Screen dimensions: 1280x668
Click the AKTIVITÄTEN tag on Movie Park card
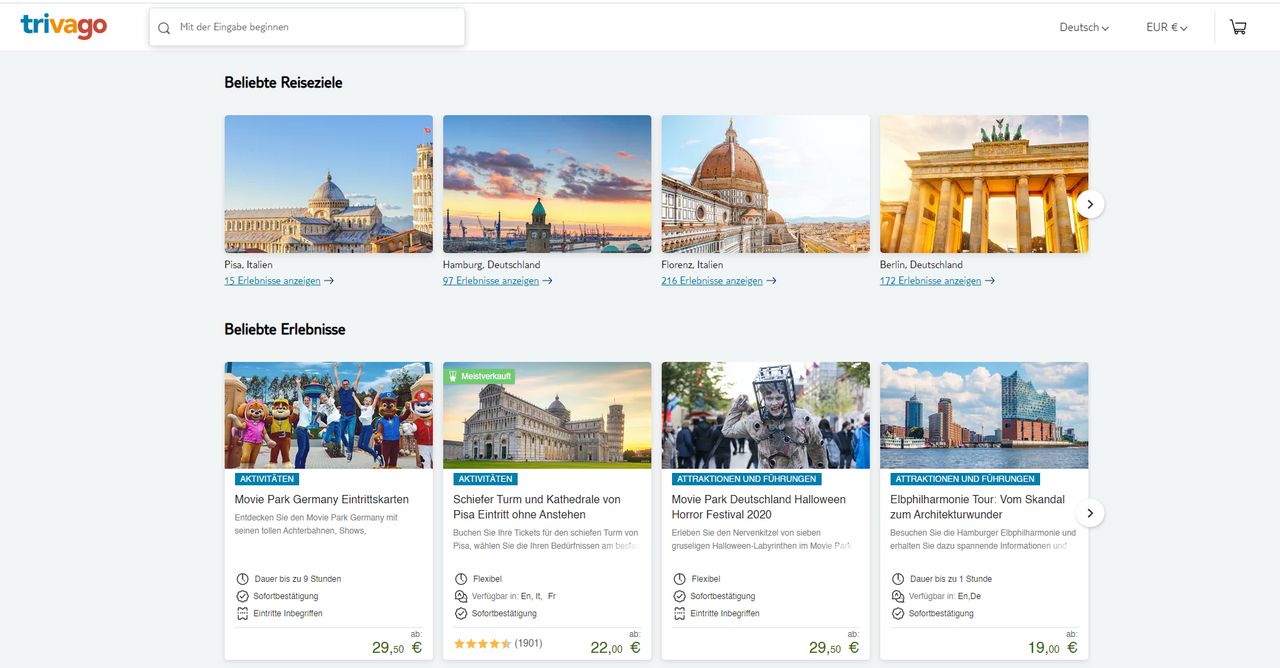point(267,479)
